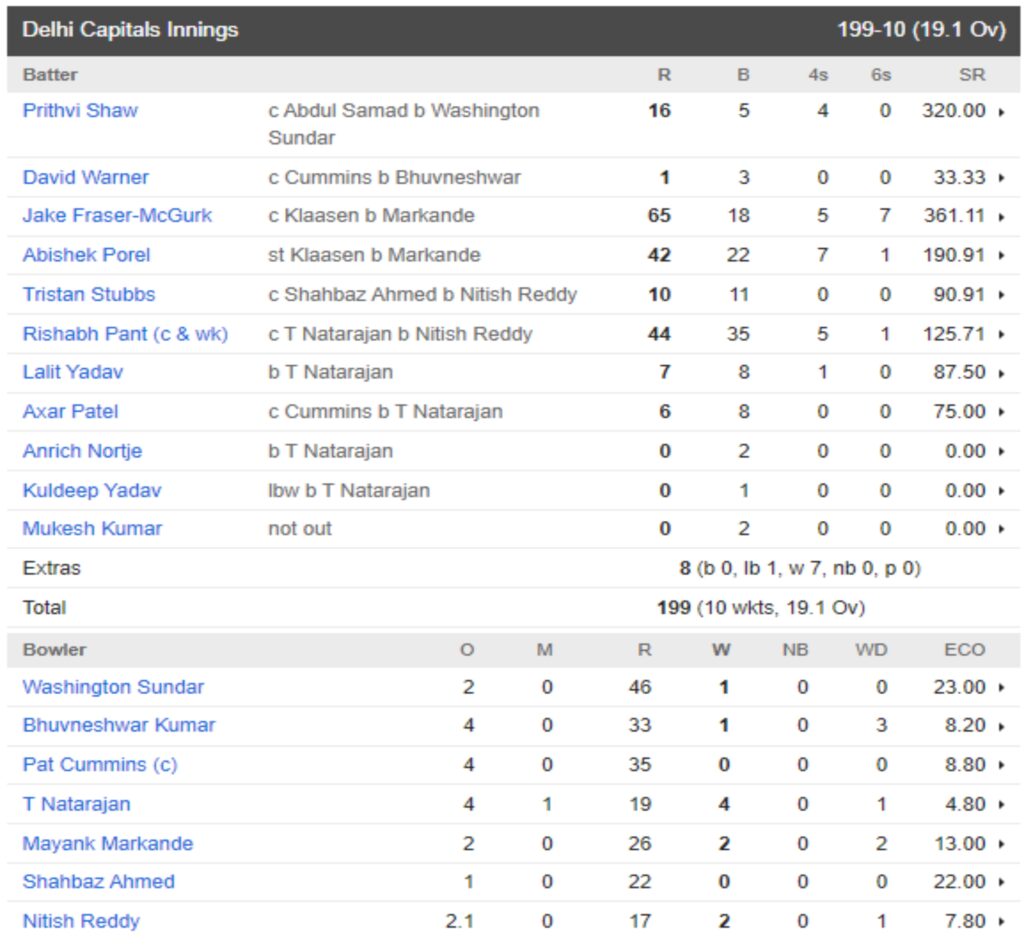Click dismissal 'c Cummins b Bhuvneshwar'
Viewport: 1024px width, 949px height.
pos(394,177)
